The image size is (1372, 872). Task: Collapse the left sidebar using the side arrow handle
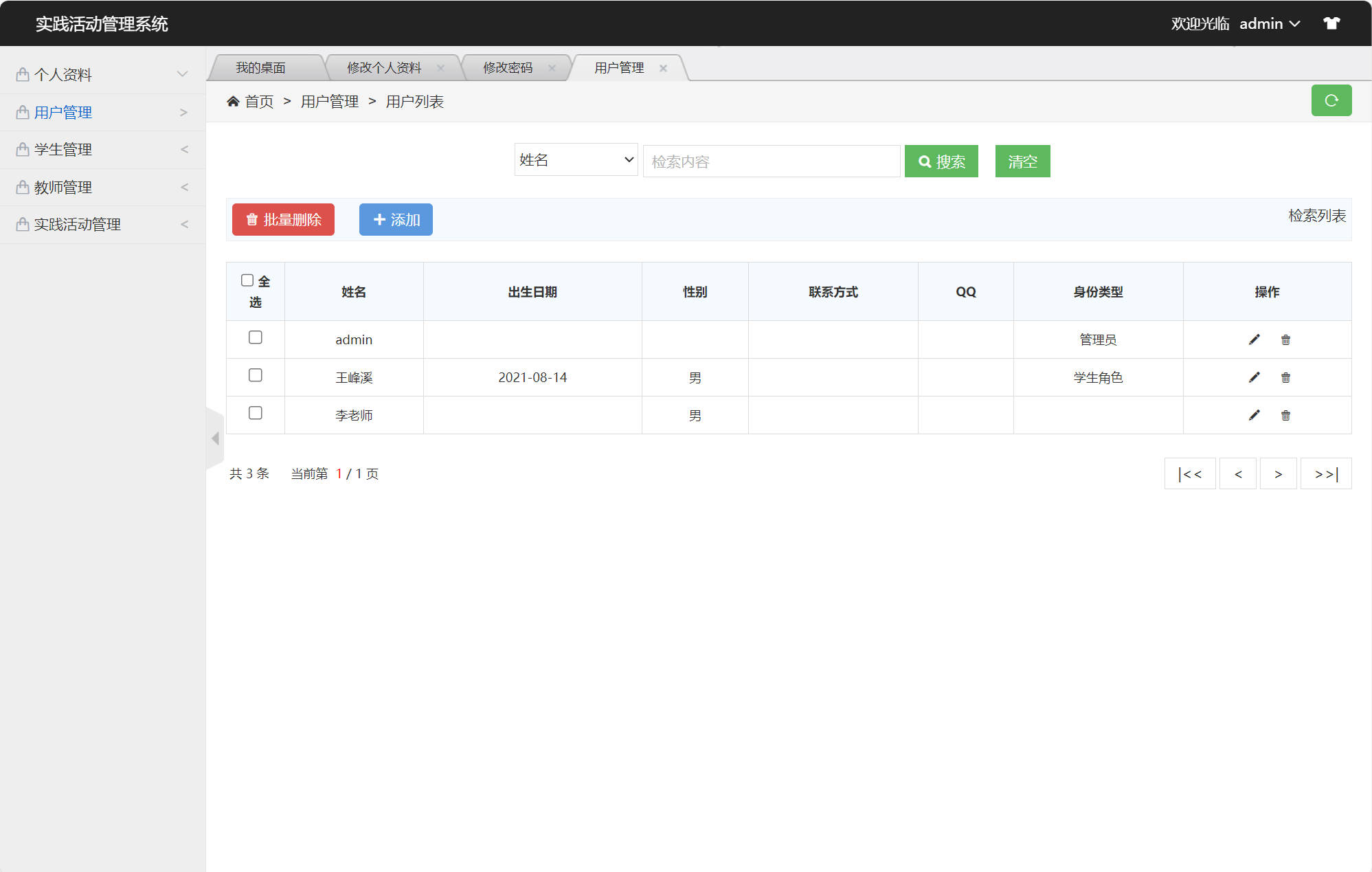pos(215,438)
